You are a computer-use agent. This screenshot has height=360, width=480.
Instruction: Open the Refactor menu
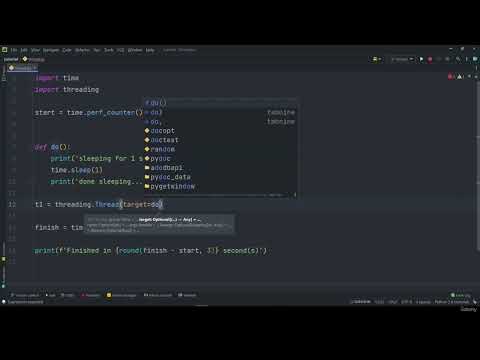click(82, 50)
